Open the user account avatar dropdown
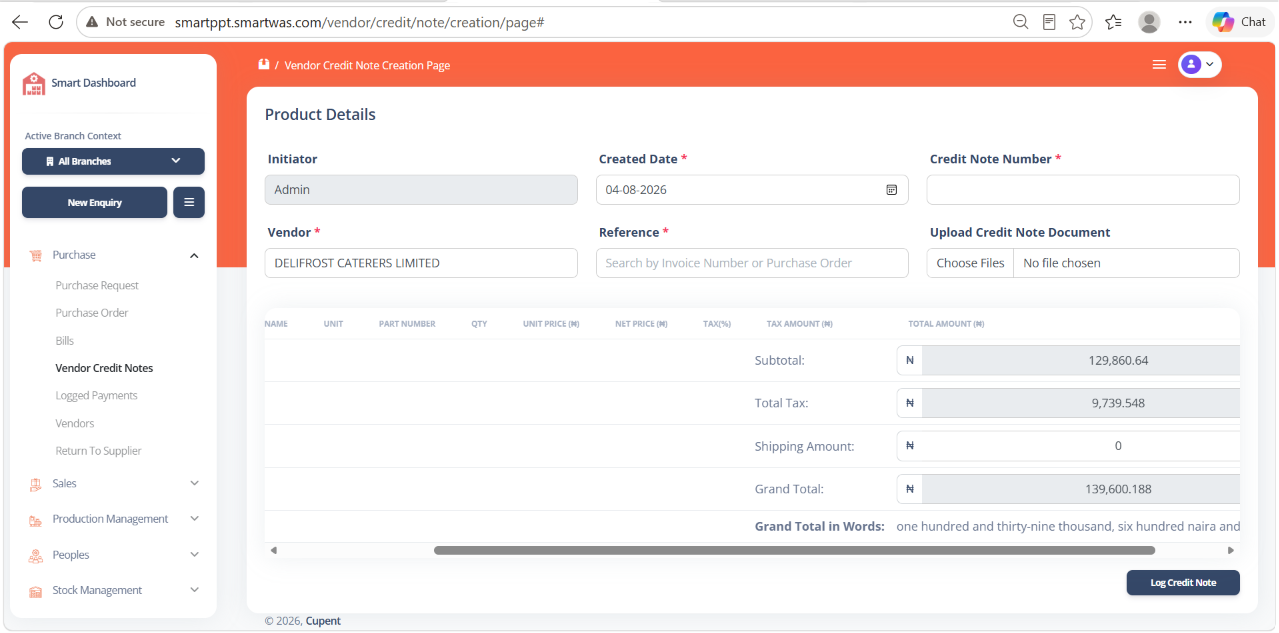1279x633 pixels. (x=1199, y=65)
